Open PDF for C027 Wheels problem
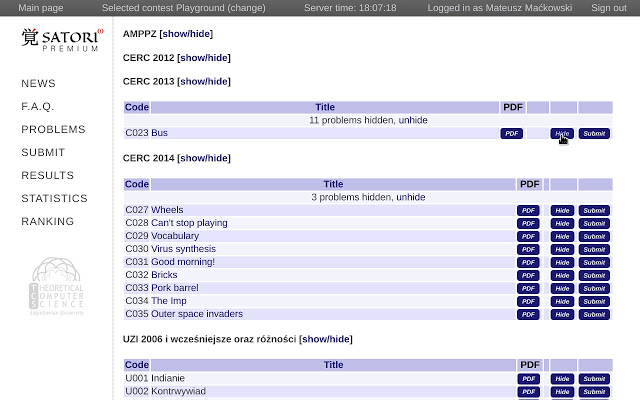The image size is (640, 400). tap(528, 210)
